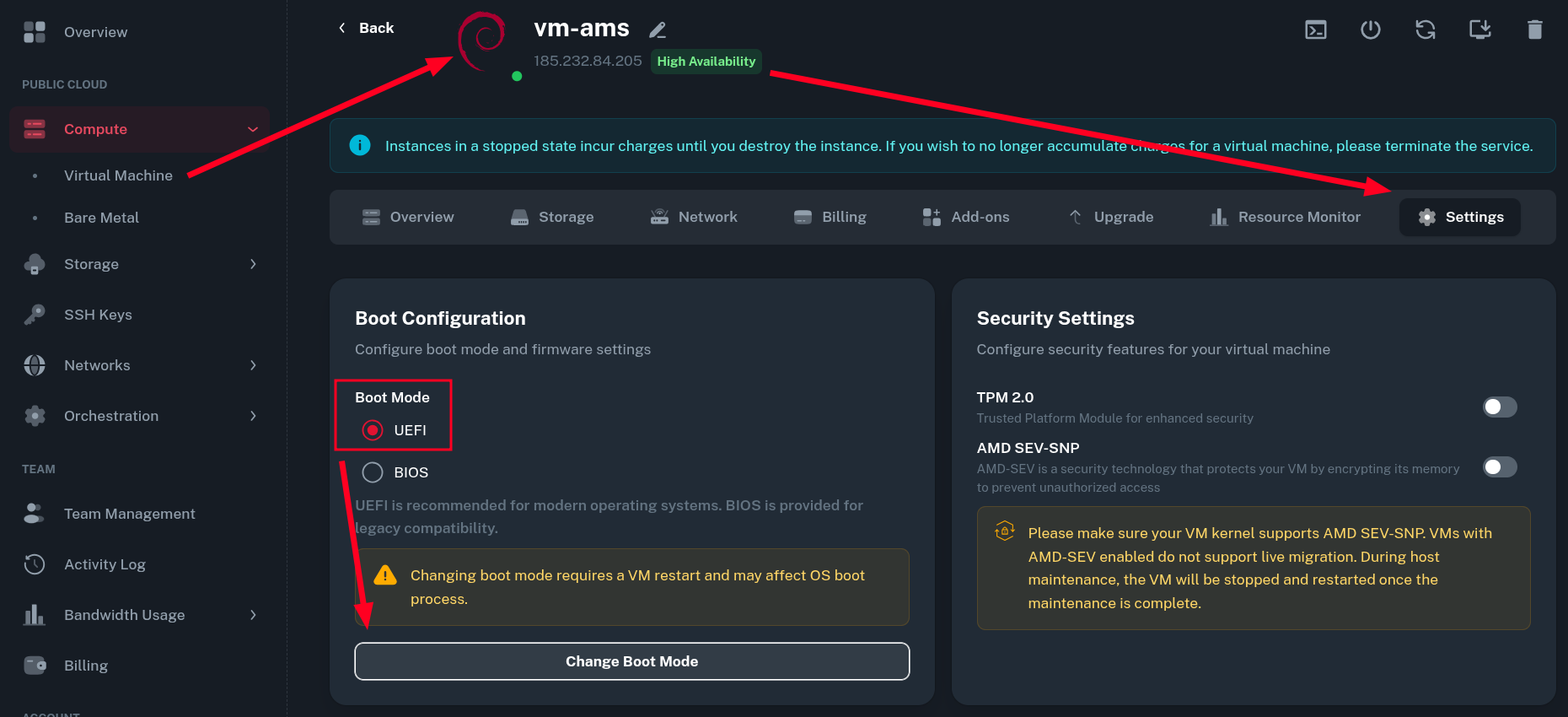The width and height of the screenshot is (1568, 717).
Task: Expand the Storage sidebar menu
Action: click(x=252, y=264)
